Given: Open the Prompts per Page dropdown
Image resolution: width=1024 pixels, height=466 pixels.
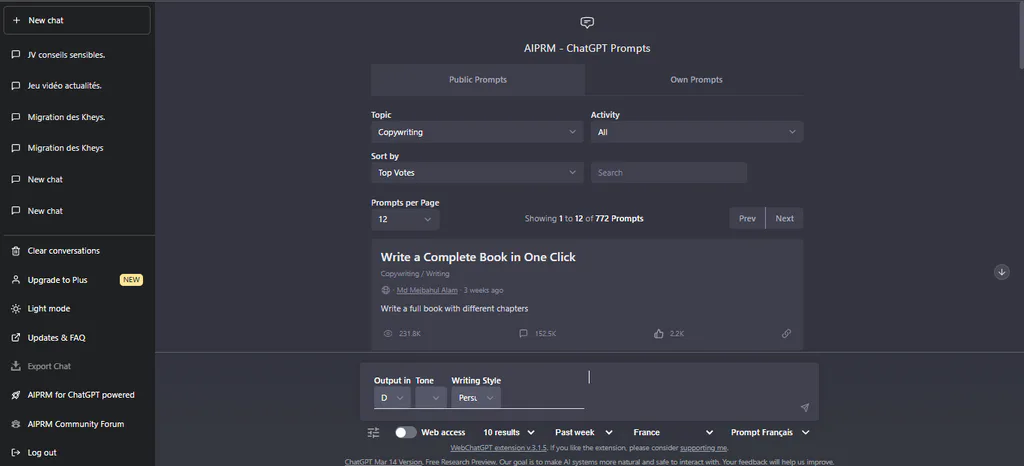Looking at the screenshot, I should tap(405, 219).
